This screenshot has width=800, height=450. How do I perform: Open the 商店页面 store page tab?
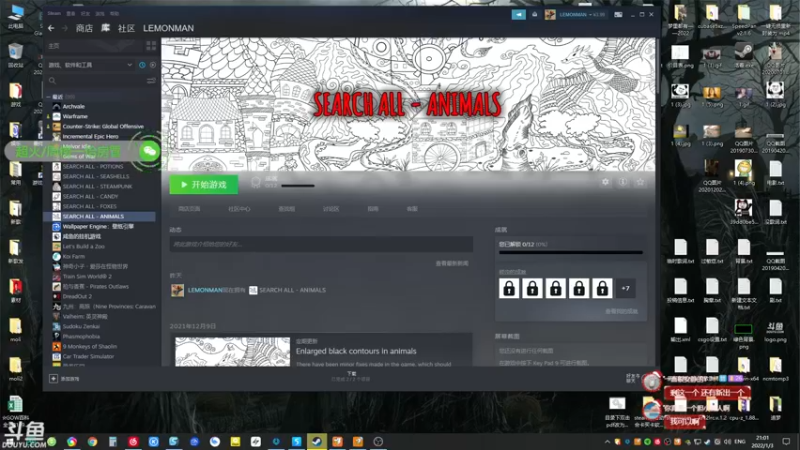click(189, 209)
